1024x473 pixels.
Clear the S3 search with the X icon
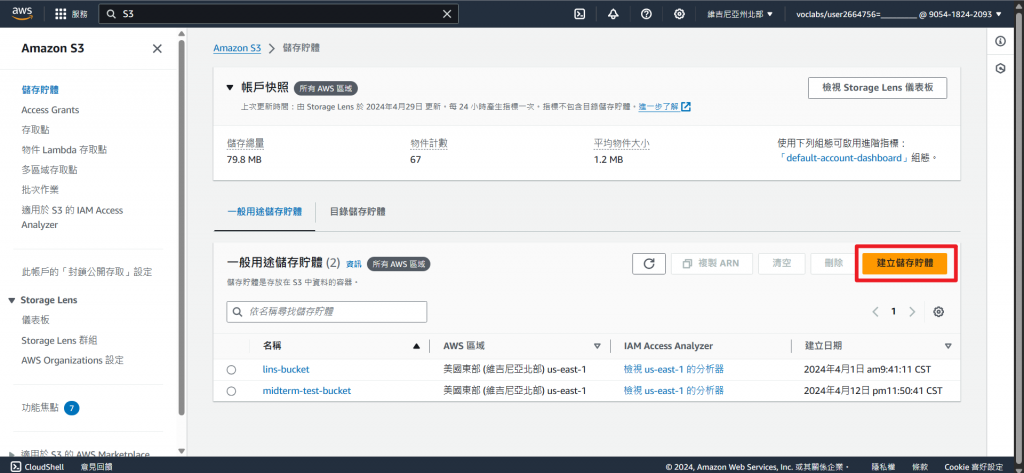pos(447,14)
